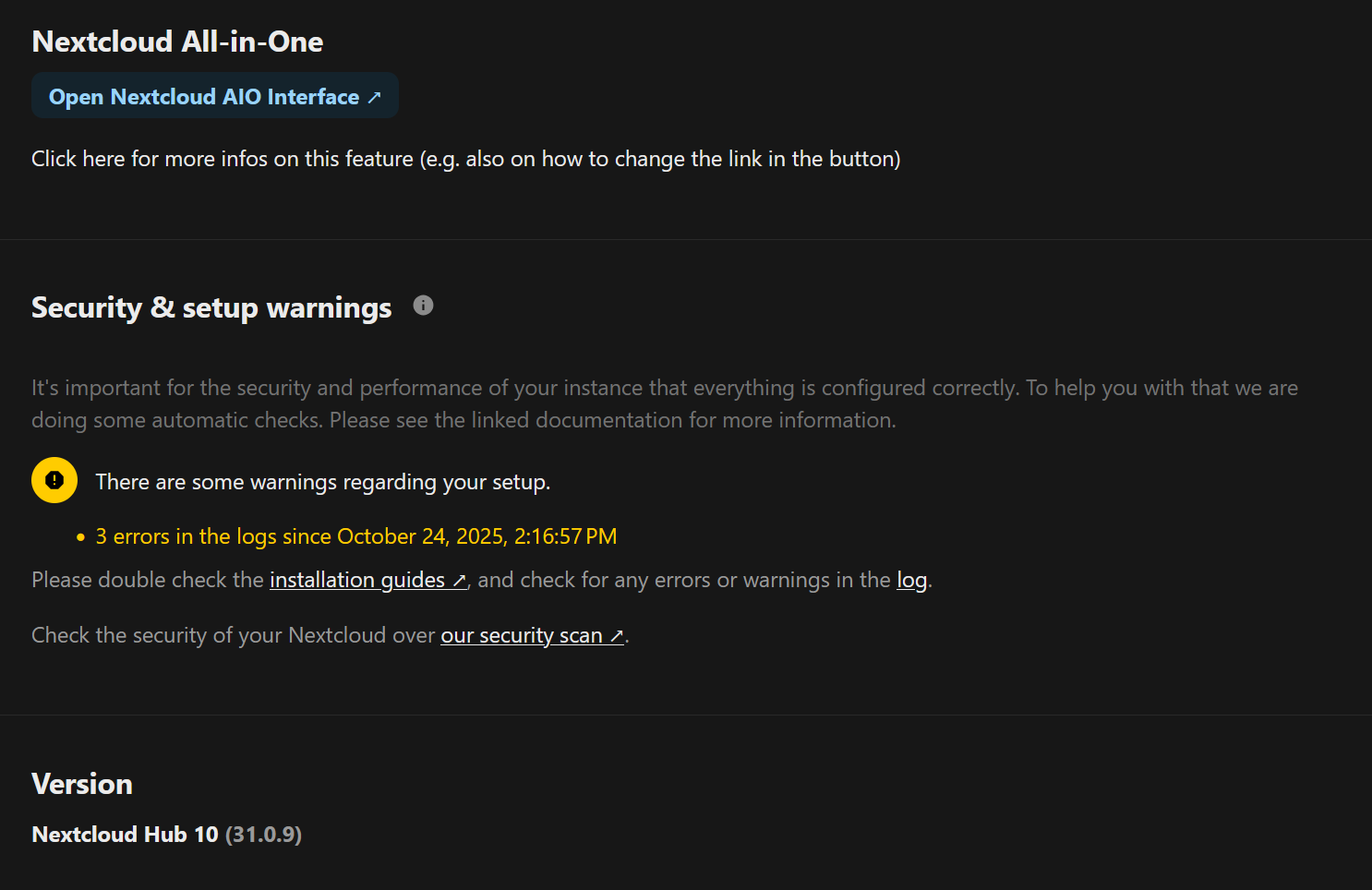Screen dimensions: 1372x890
Task: Open the installation guides link
Action: point(356,580)
